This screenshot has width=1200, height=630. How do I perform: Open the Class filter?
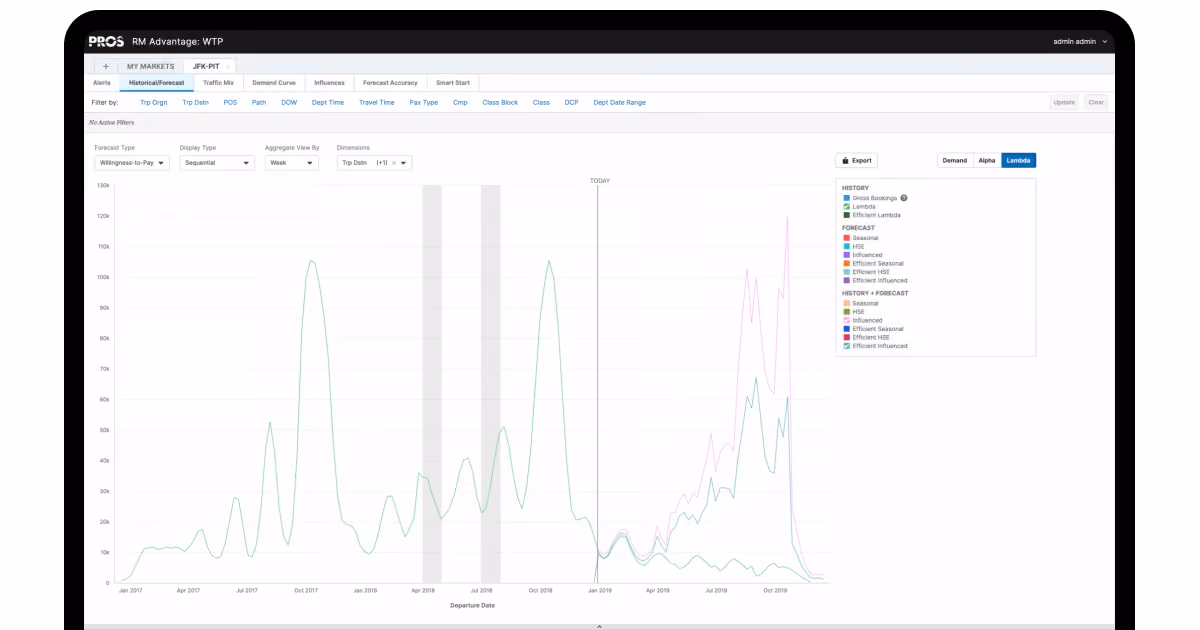point(541,102)
